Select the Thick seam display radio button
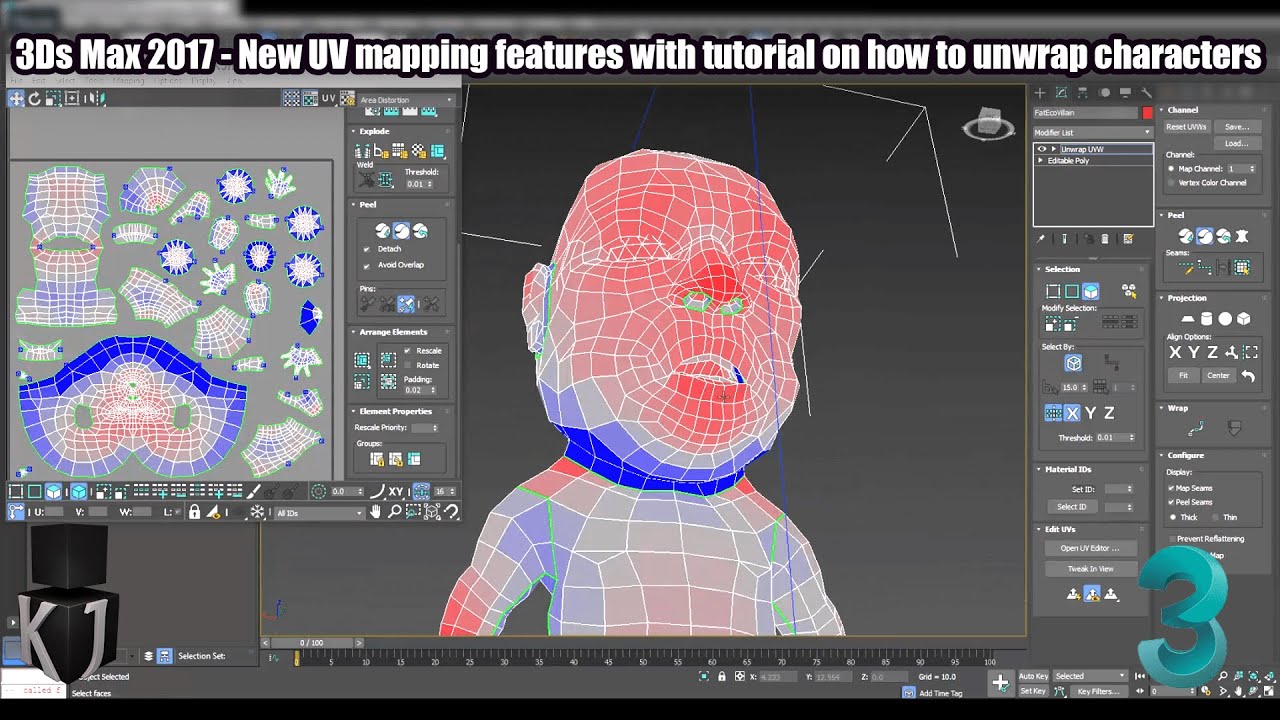 click(1172, 517)
